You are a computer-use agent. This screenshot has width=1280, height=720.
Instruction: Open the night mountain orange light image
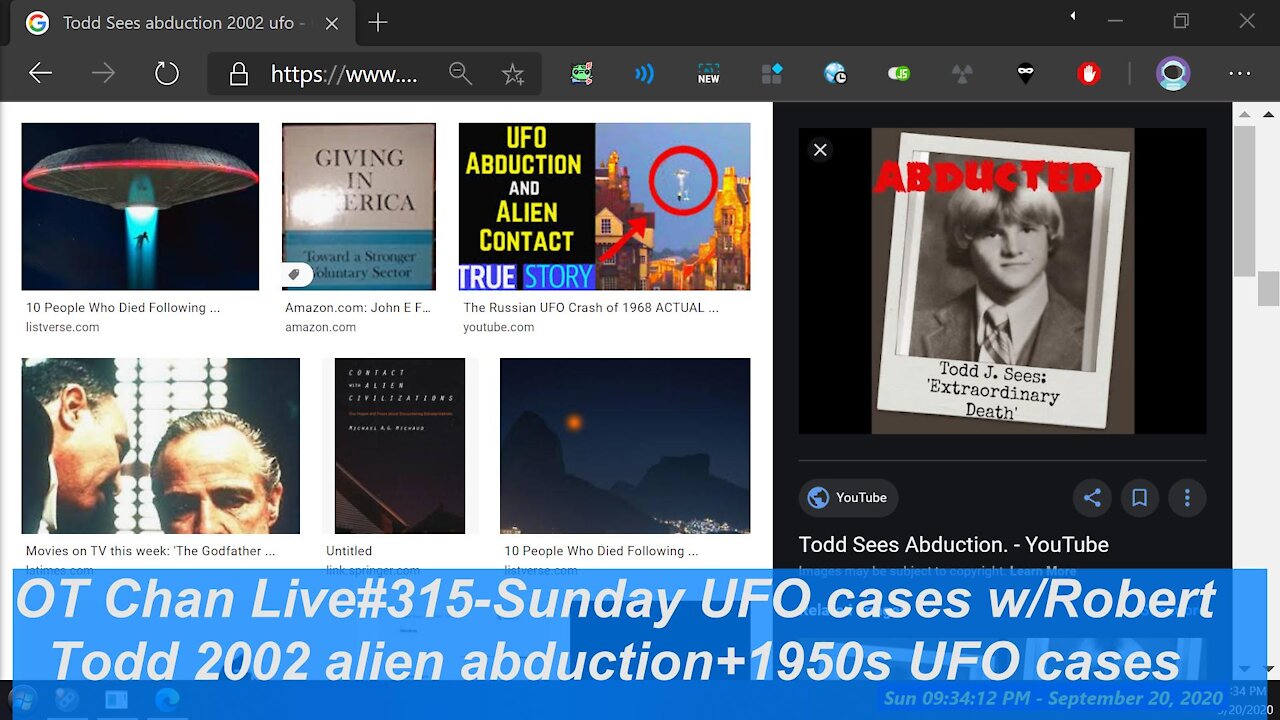click(x=625, y=446)
